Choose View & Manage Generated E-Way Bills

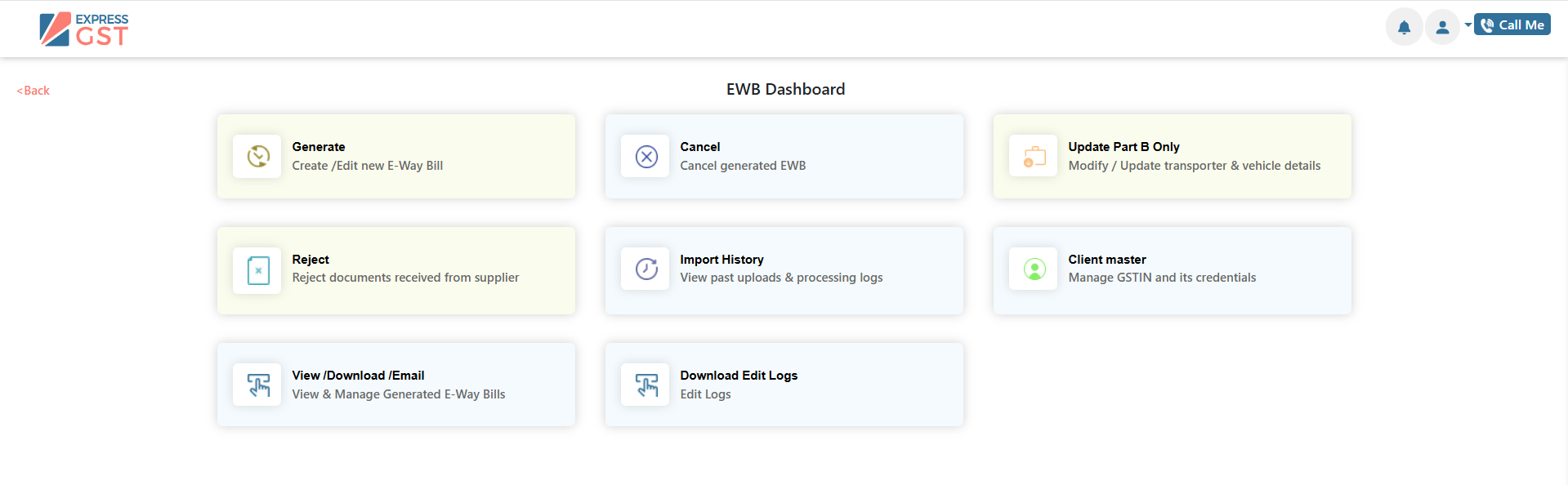[x=398, y=394]
